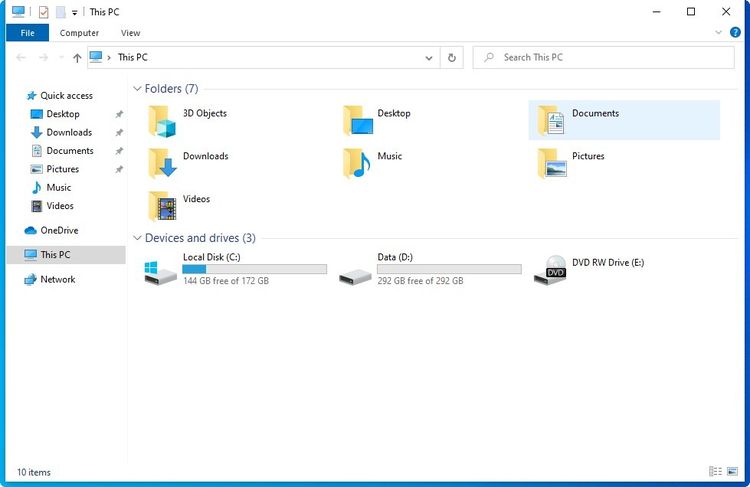Open Customize Quick Access Toolbar dropdown
The image size is (750, 487).
[x=75, y=12]
